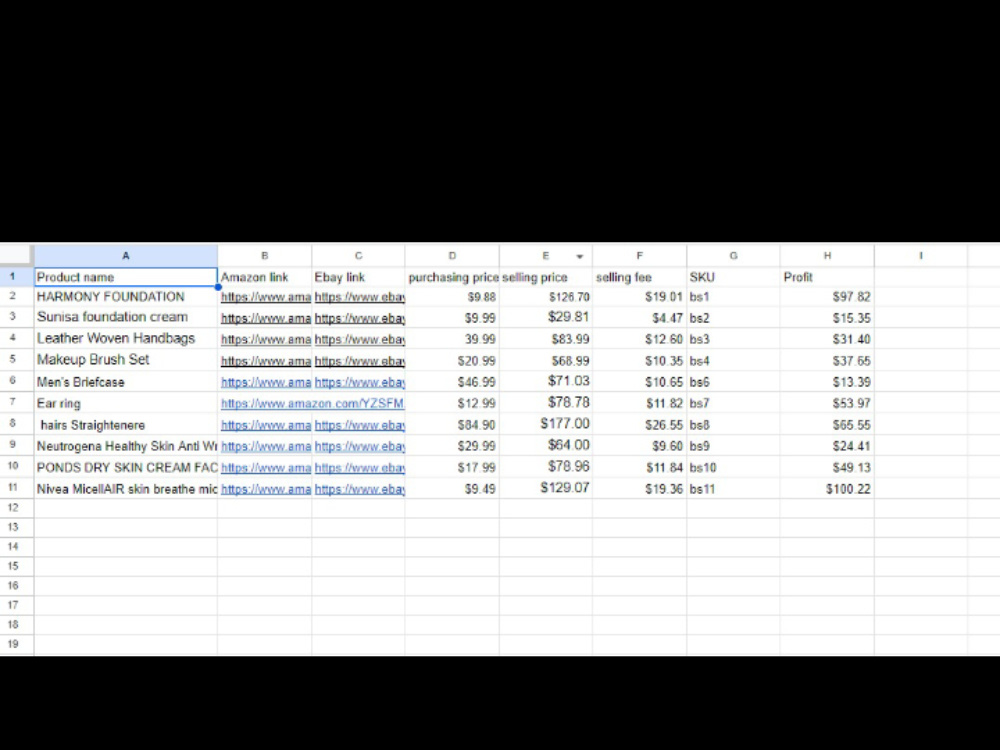
Task: Select the 'Leather Woven Handbags' cell
Action: [x=126, y=339]
